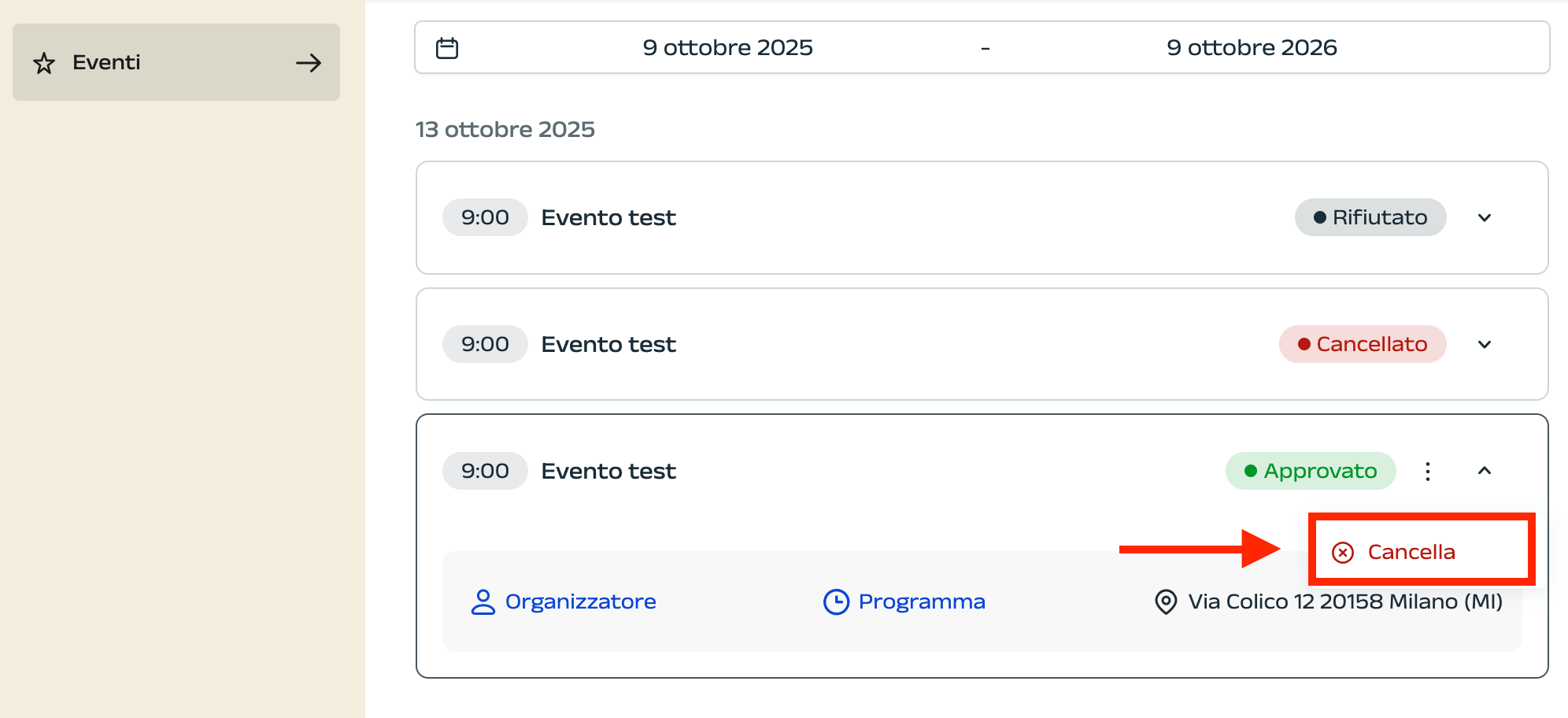Viewport: 1568px width, 718px height.
Task: Expand the Rifiutato event card
Action: click(x=1485, y=218)
